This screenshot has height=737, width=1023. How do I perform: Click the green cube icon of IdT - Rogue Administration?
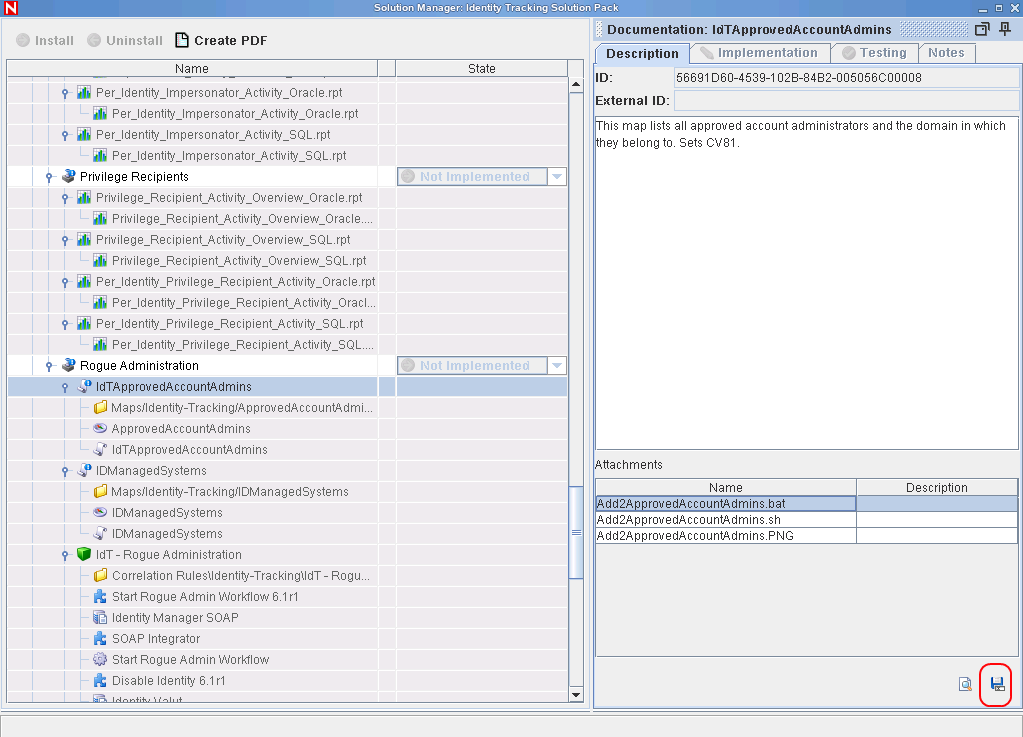click(x=84, y=554)
